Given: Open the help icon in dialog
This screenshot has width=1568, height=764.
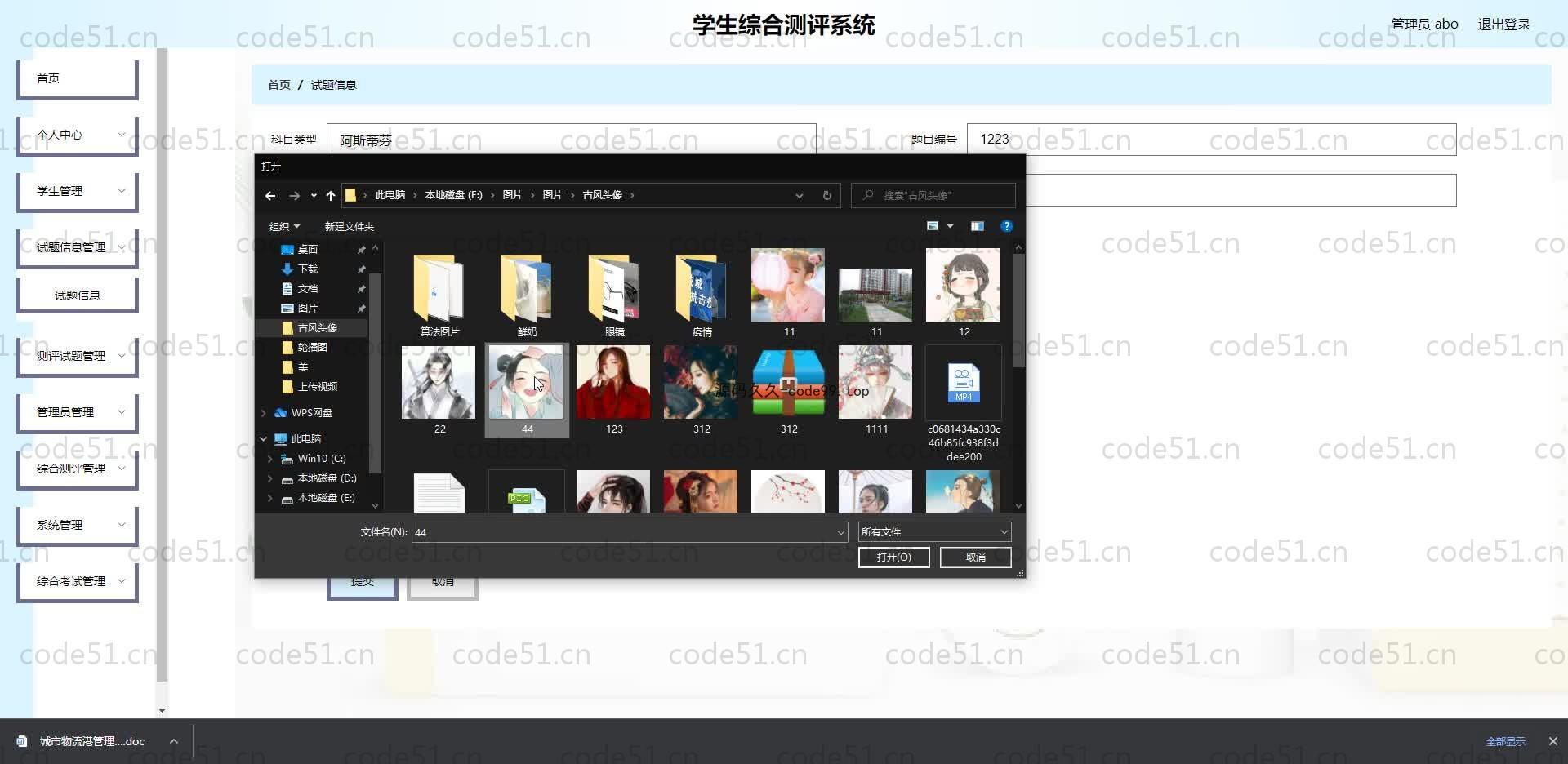Looking at the screenshot, I should click(x=1006, y=226).
